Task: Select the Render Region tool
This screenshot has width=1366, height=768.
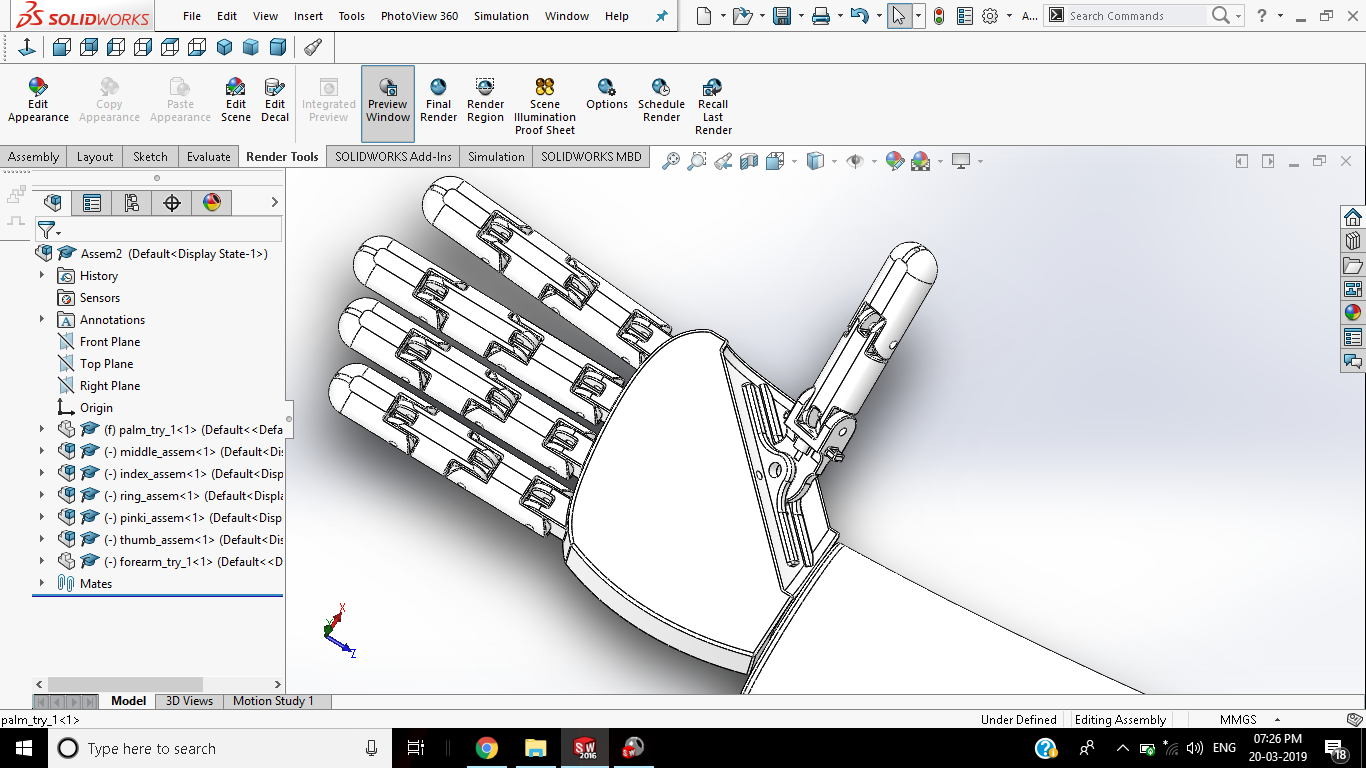Action: point(485,101)
